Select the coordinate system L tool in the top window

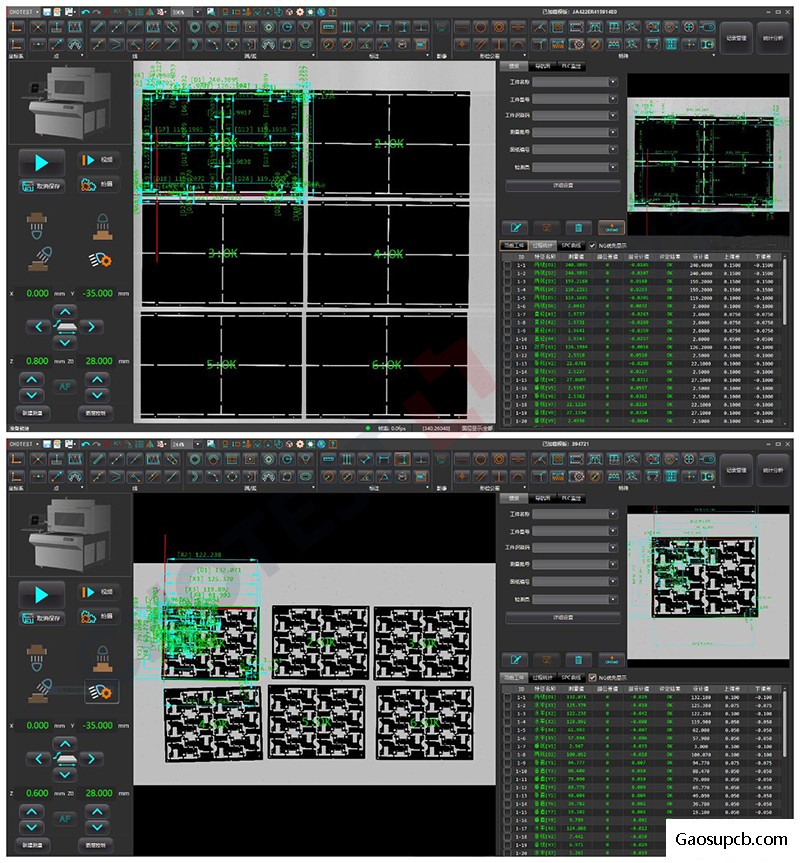point(17,27)
